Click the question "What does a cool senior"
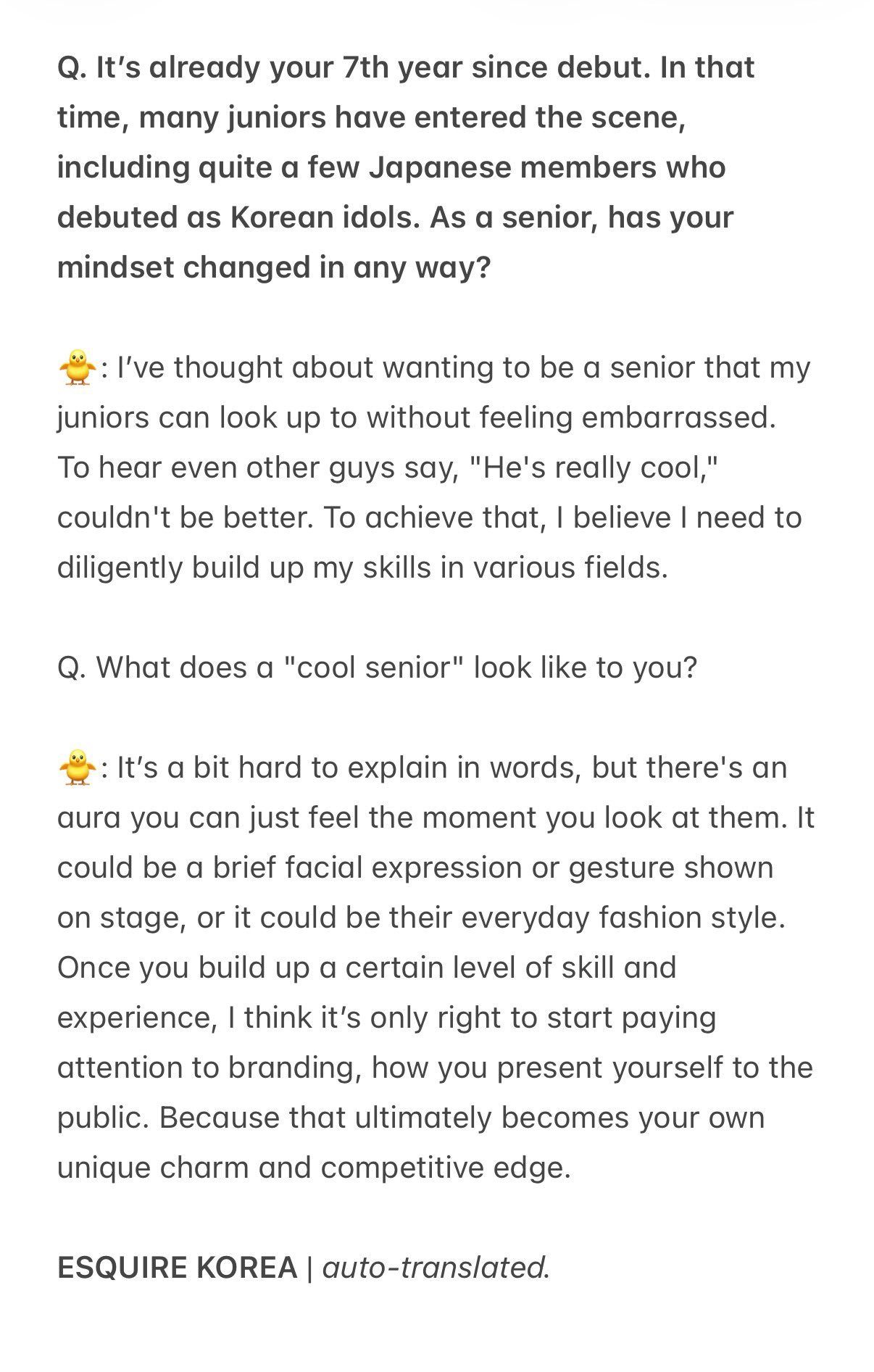The height and width of the screenshot is (1372, 874). (377, 668)
